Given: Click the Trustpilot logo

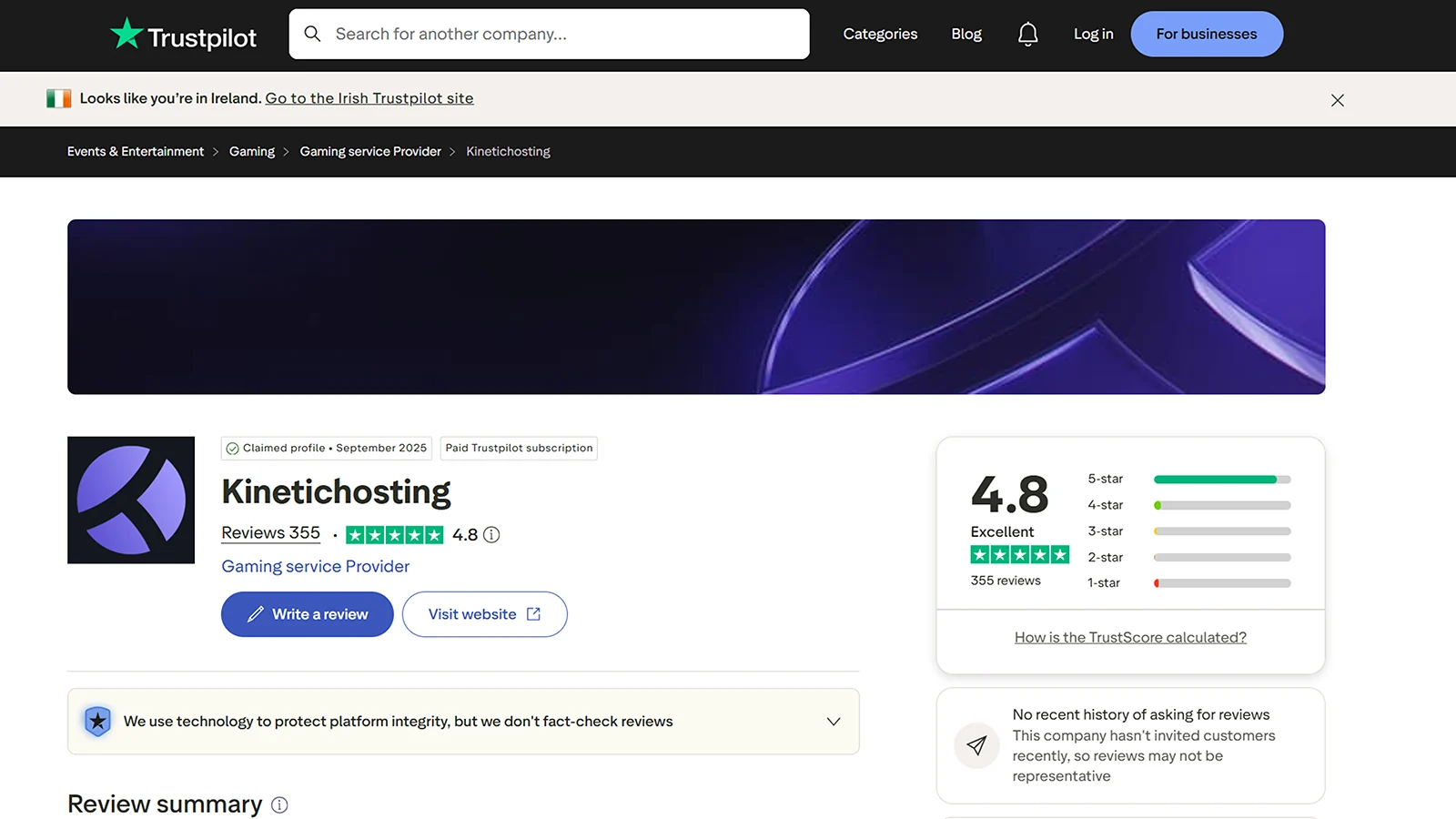Looking at the screenshot, I should (183, 35).
